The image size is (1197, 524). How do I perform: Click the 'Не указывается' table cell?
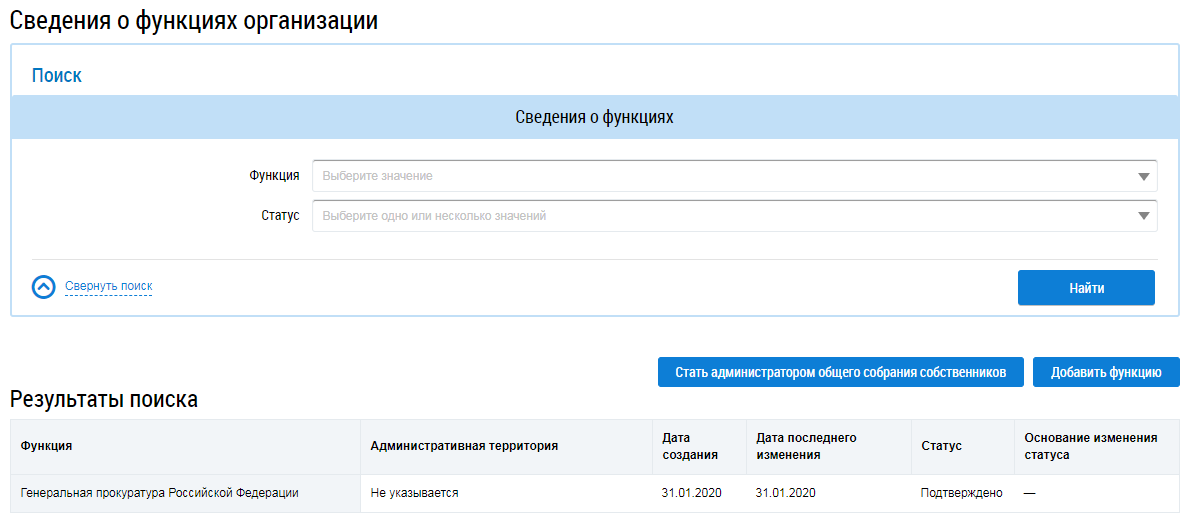tap(414, 493)
